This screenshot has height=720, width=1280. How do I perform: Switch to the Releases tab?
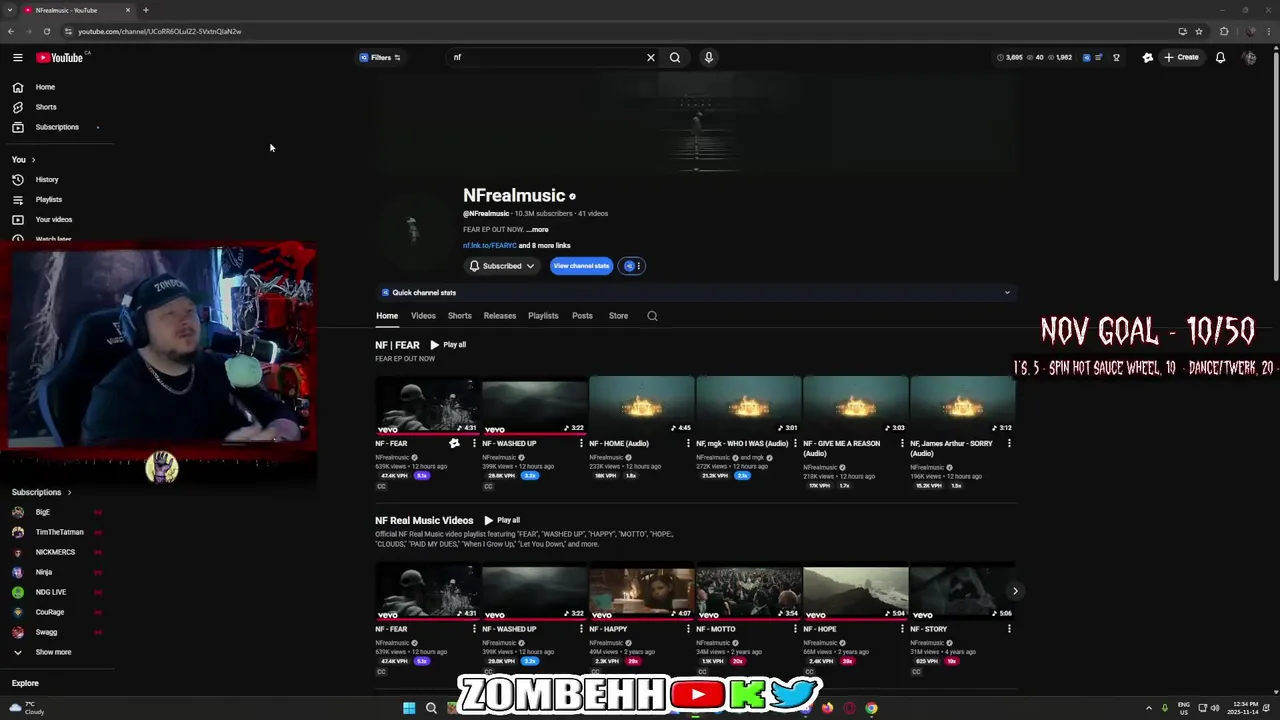(x=500, y=316)
